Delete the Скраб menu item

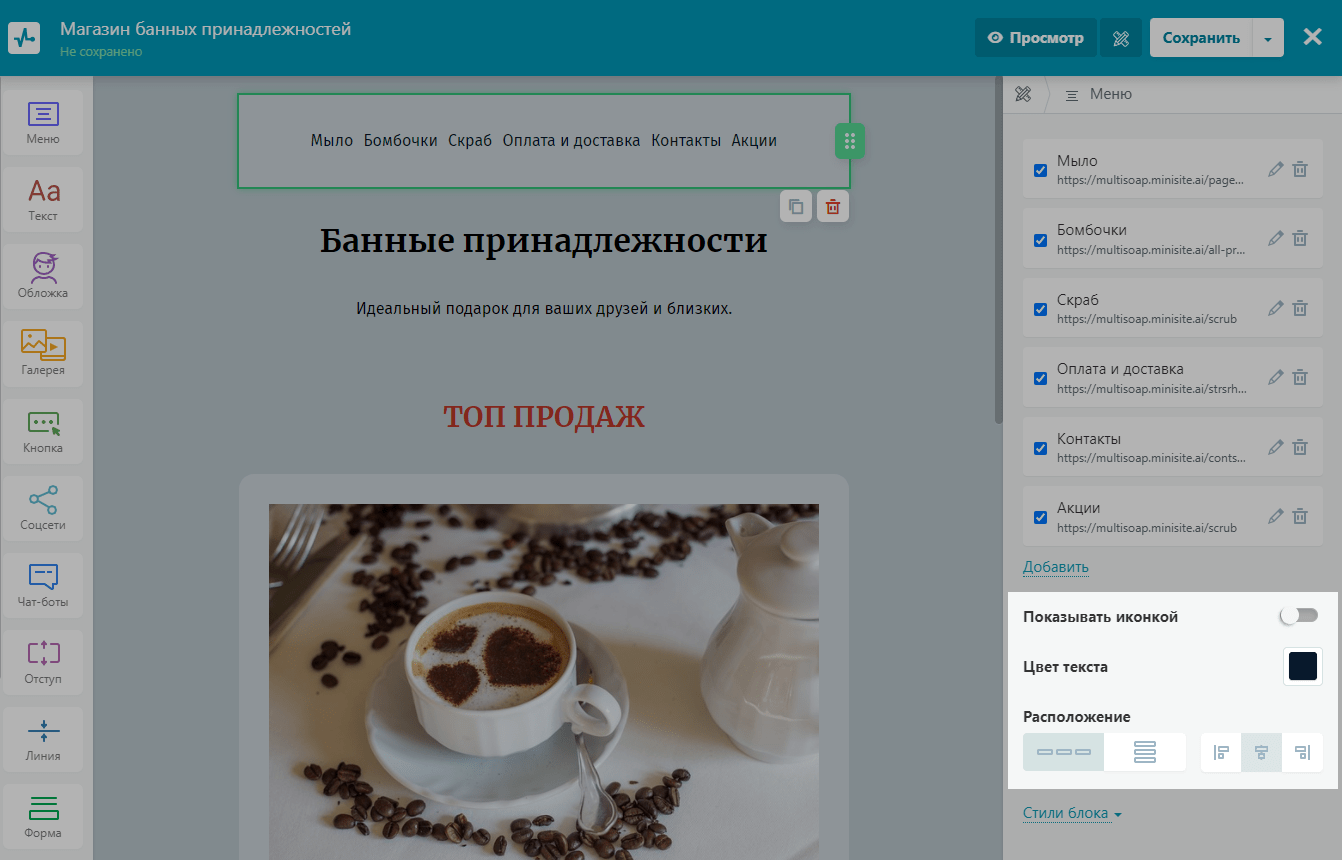point(1300,308)
